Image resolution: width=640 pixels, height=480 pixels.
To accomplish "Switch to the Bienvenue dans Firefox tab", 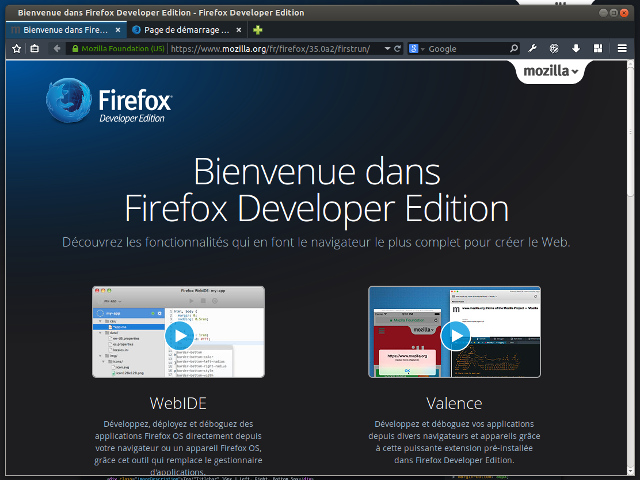I will [x=65, y=30].
